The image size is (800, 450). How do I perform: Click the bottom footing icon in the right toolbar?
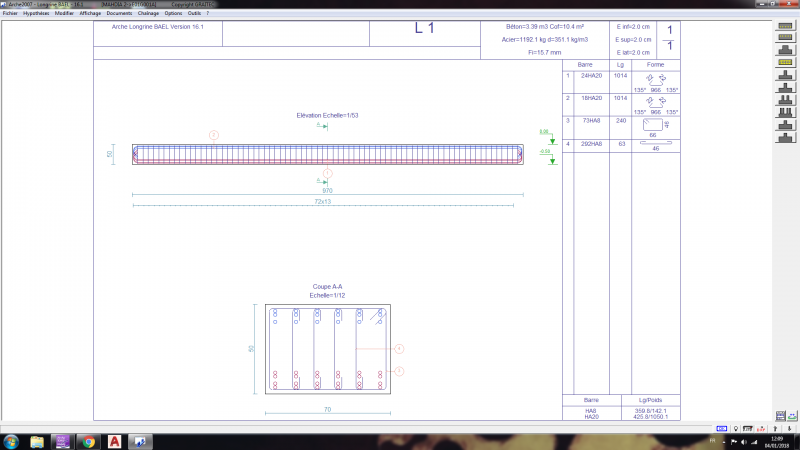coord(785,137)
